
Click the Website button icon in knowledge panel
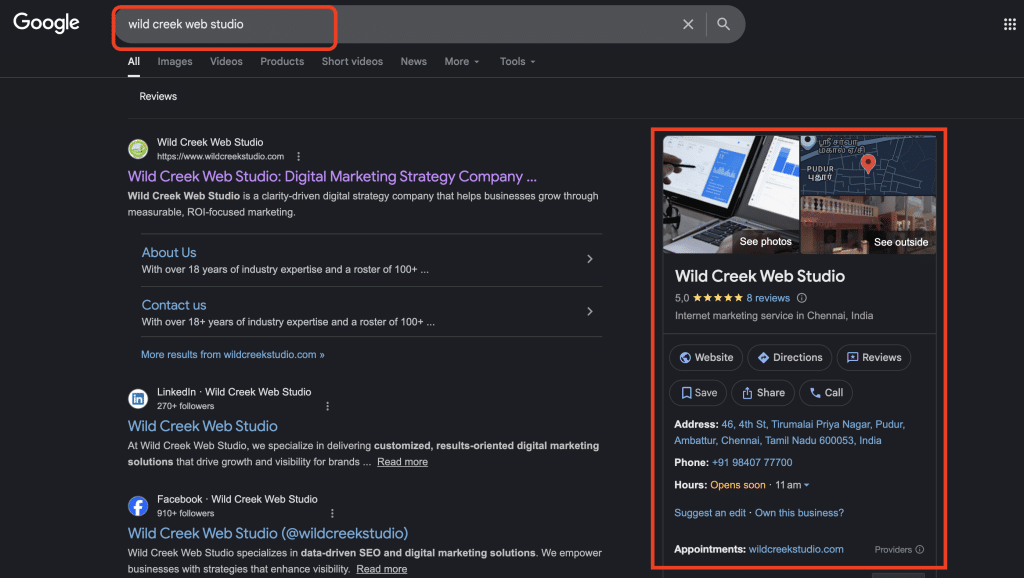click(684, 357)
